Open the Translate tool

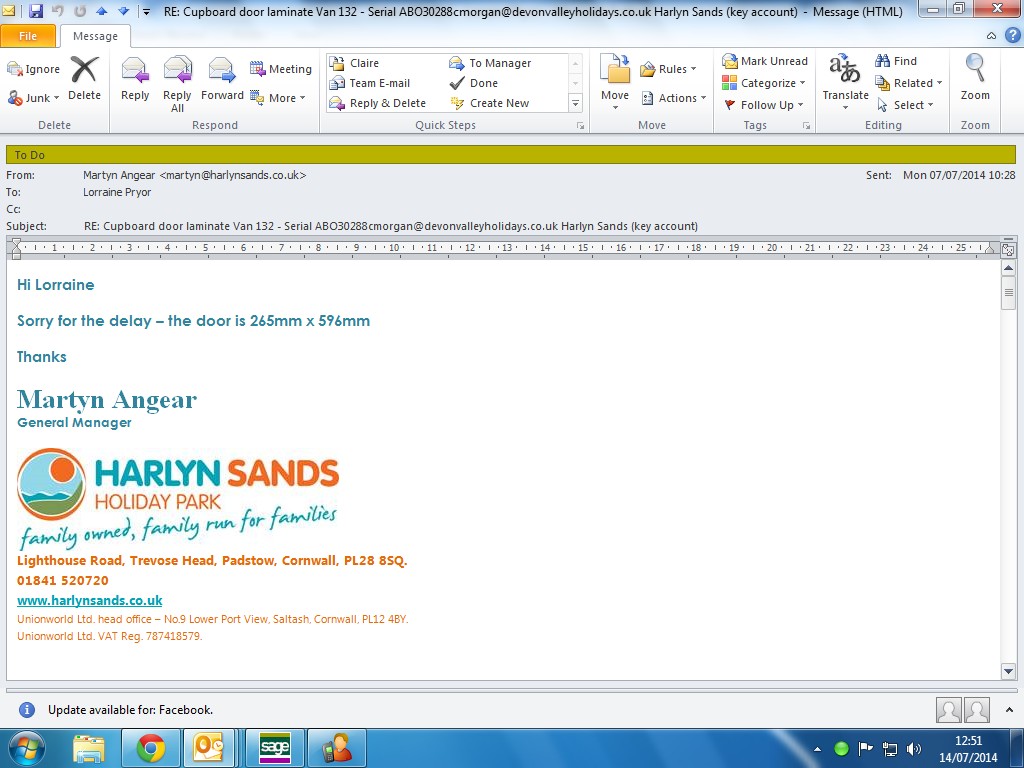click(x=845, y=80)
